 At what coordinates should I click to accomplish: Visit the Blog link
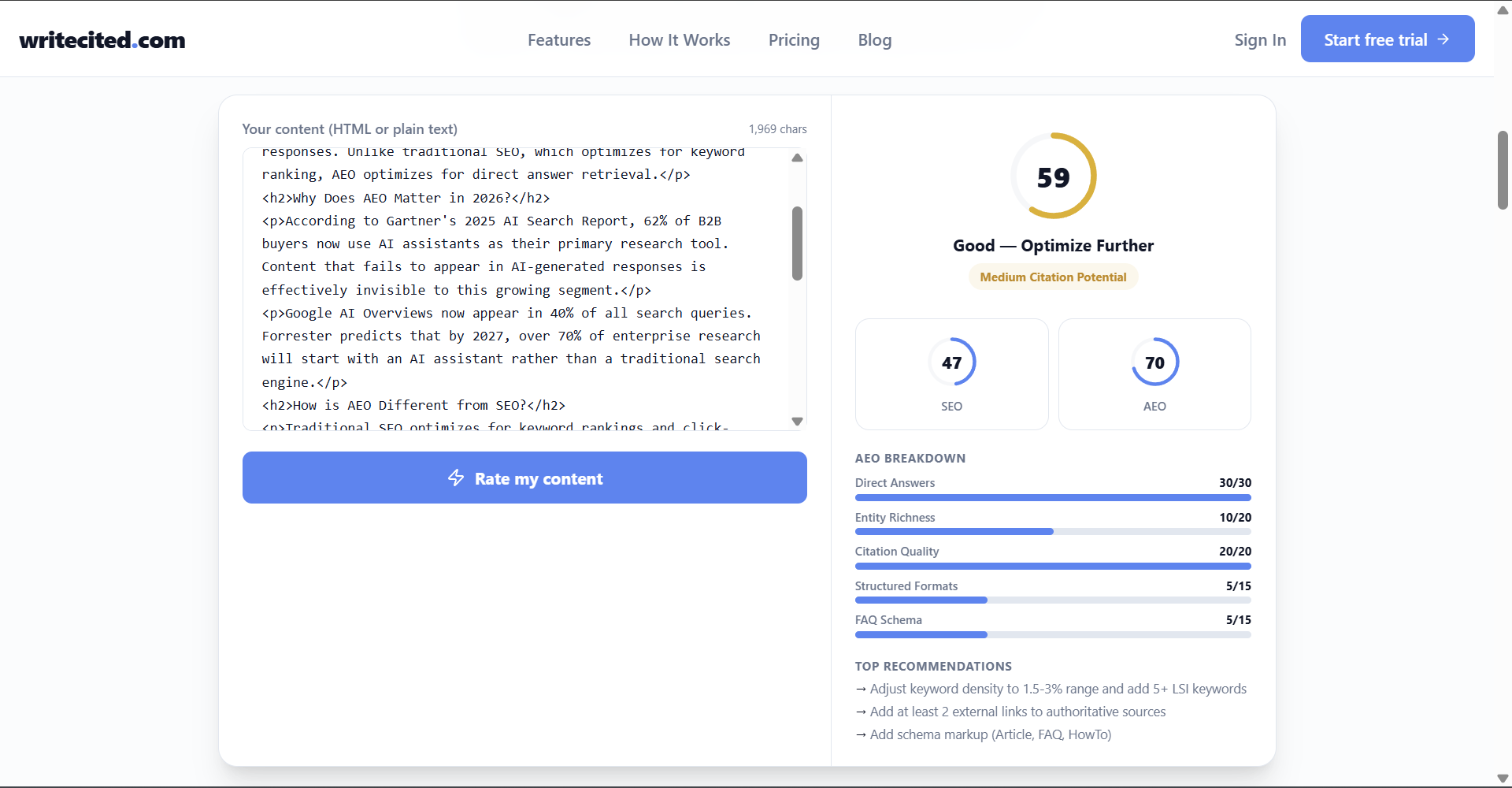(874, 40)
